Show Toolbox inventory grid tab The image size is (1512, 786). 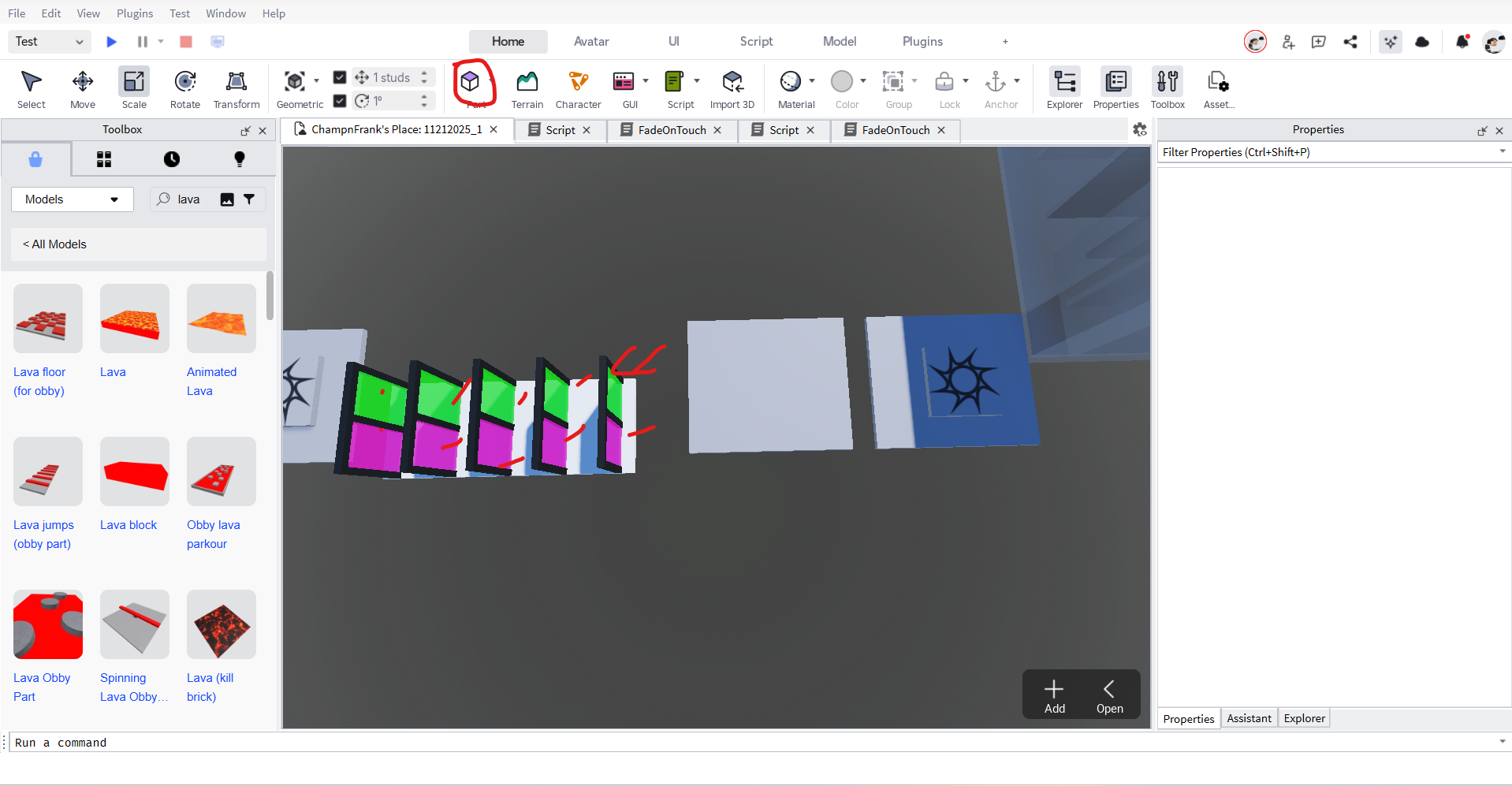tap(104, 159)
